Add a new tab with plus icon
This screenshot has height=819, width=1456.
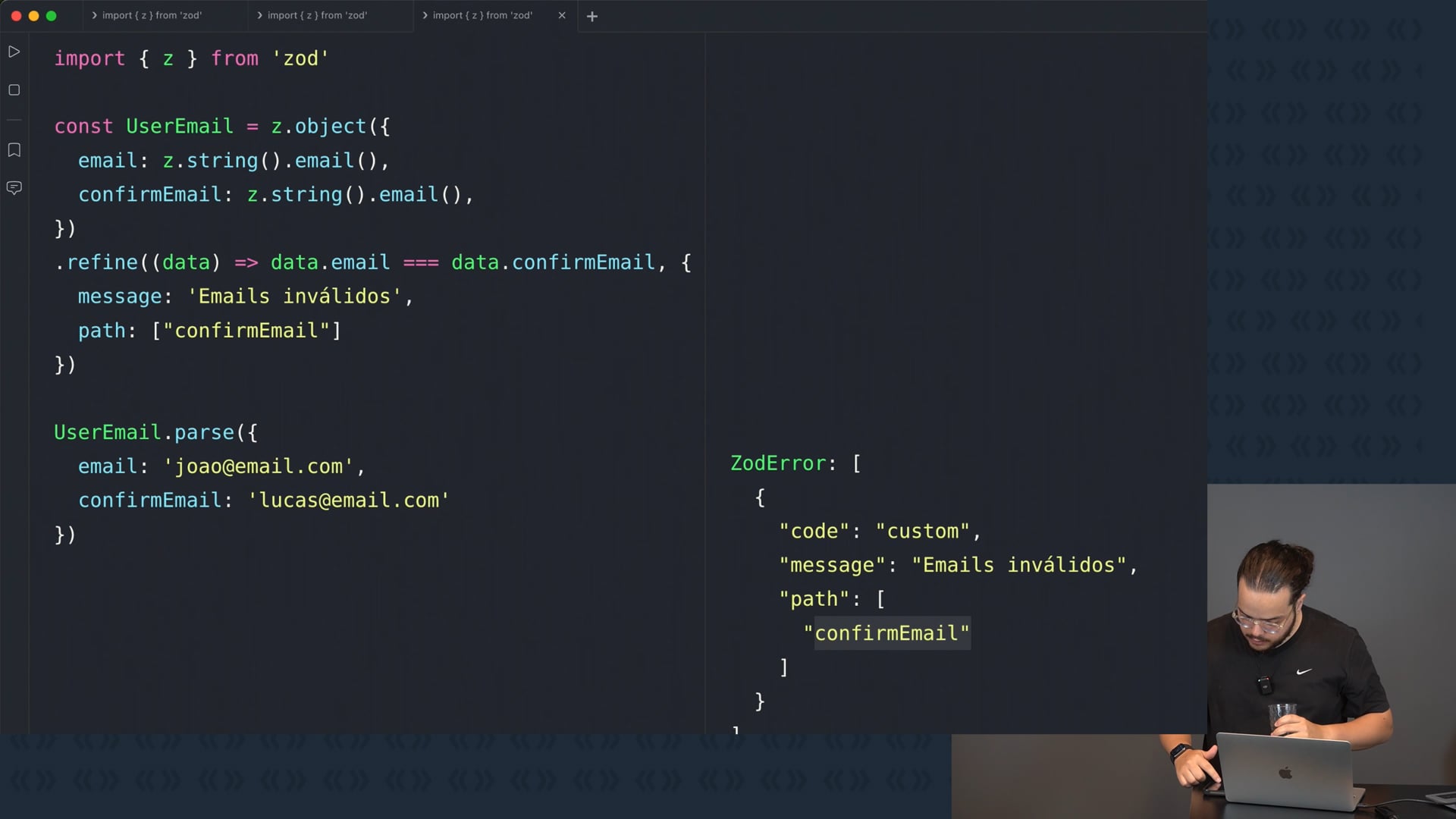(x=592, y=16)
